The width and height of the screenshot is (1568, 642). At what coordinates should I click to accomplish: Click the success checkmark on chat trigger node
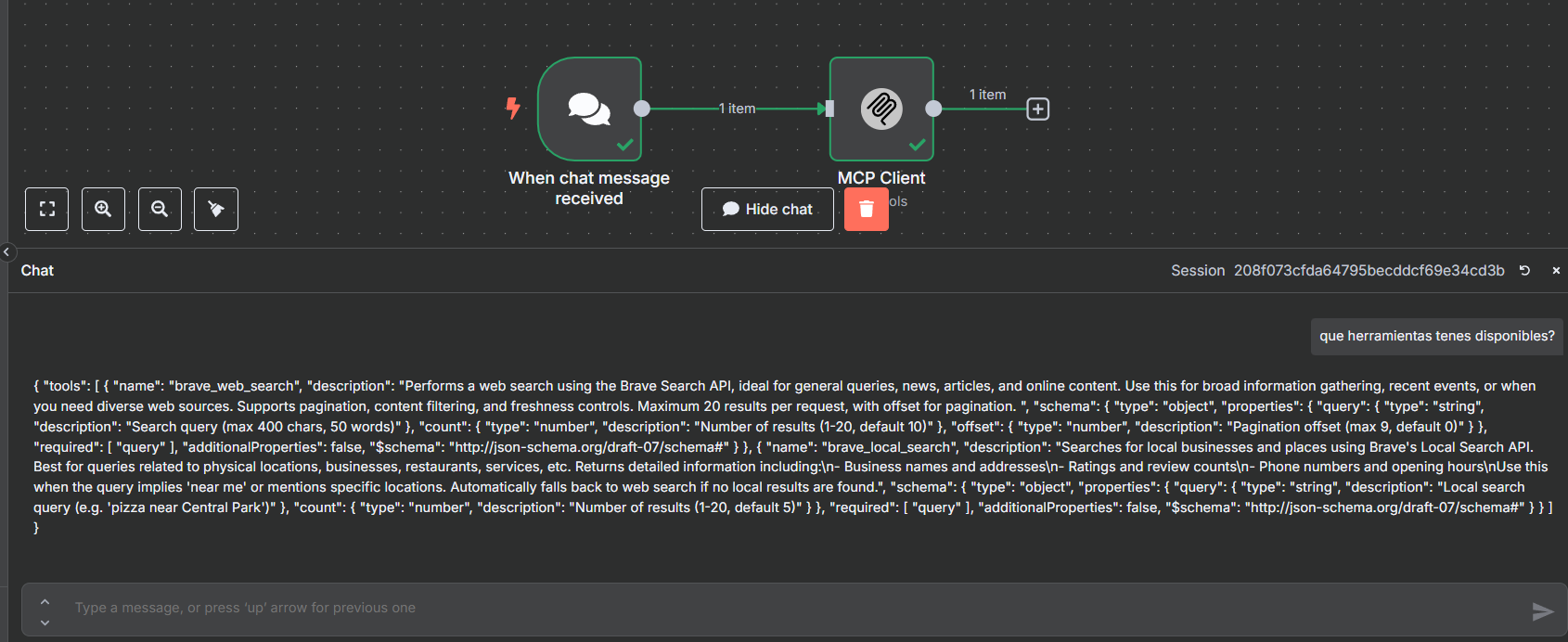click(x=624, y=145)
